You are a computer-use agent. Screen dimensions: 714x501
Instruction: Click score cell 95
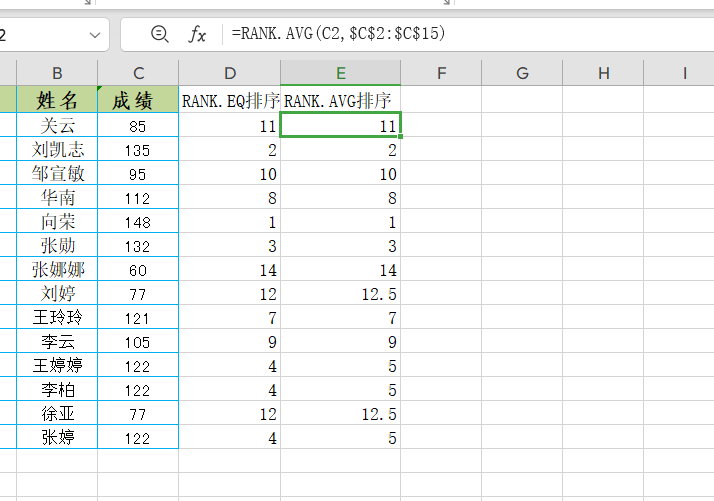(x=138, y=173)
